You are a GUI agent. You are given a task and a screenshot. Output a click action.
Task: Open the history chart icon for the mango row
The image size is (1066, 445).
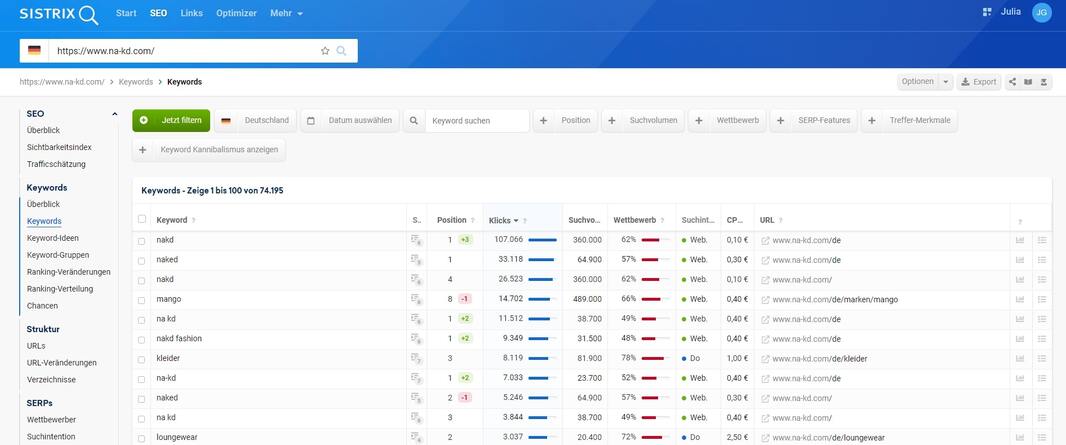point(1020,299)
